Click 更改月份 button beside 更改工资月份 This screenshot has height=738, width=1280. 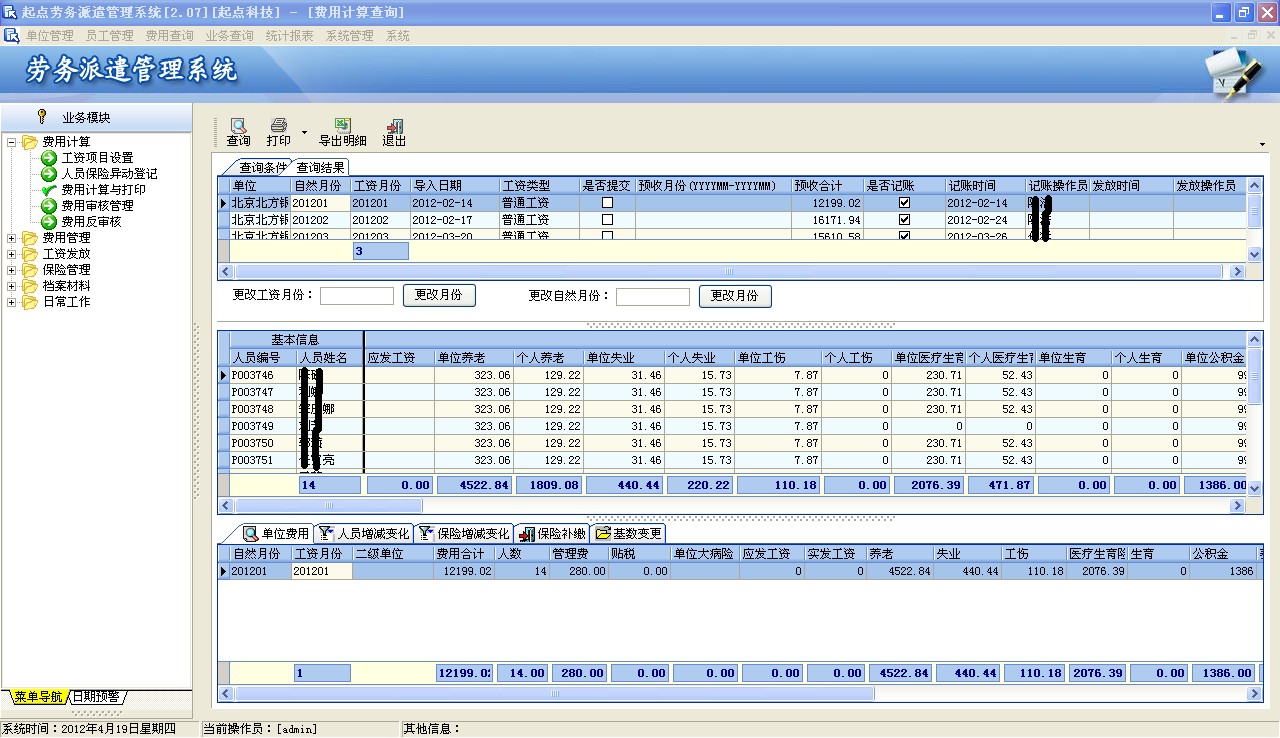tap(439, 296)
